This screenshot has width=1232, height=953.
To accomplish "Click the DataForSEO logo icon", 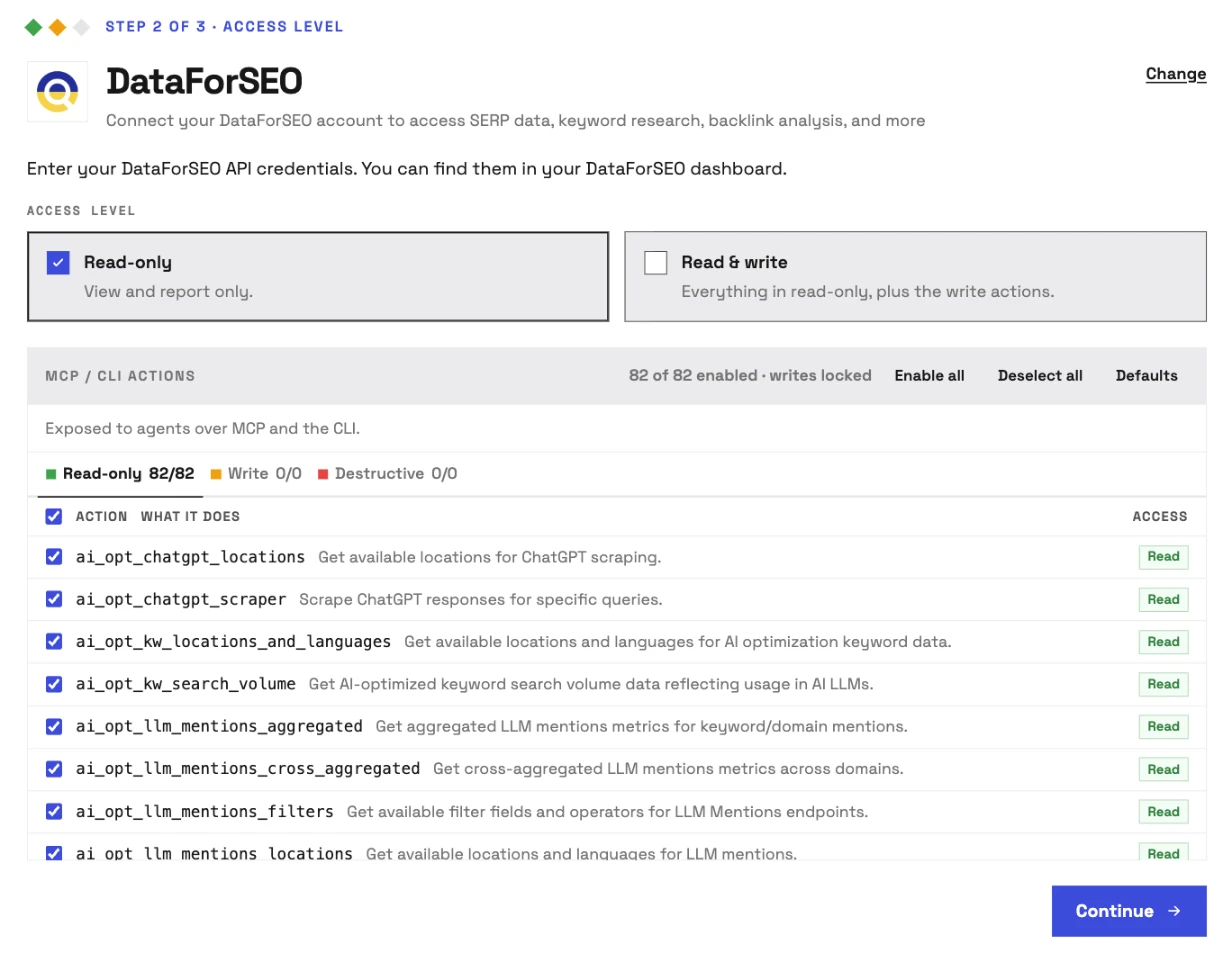I will pyautogui.click(x=57, y=92).
